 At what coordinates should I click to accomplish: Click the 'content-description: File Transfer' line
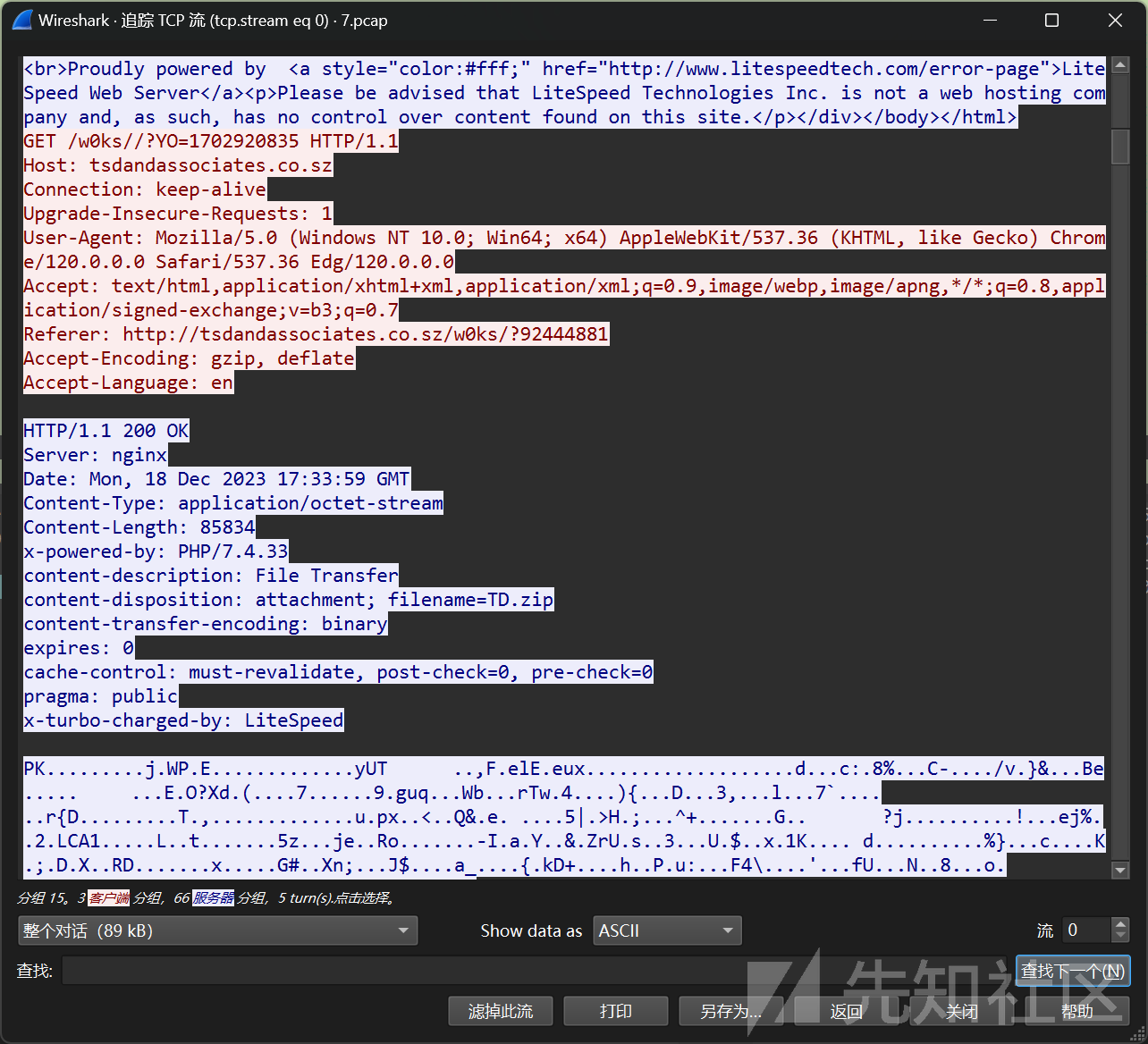pos(211,576)
